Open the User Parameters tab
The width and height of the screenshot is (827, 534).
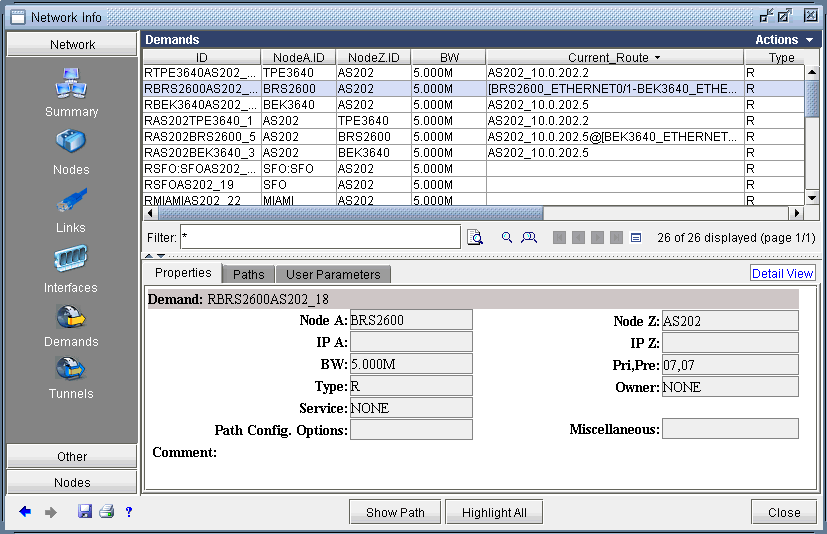333,274
